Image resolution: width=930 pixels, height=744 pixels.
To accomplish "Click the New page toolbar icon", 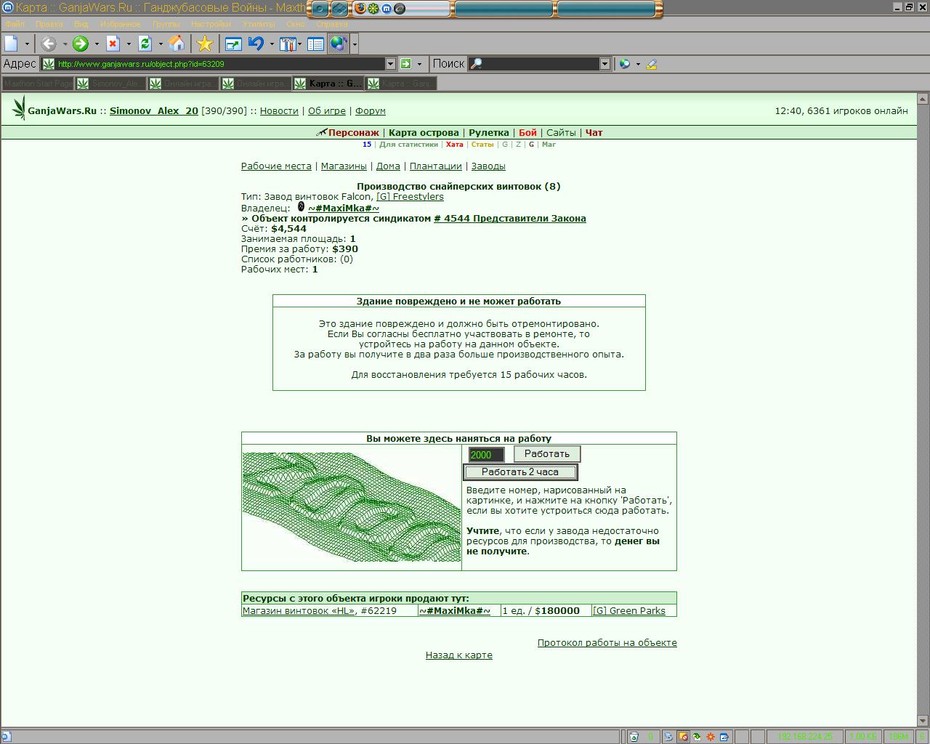I will [x=11, y=43].
